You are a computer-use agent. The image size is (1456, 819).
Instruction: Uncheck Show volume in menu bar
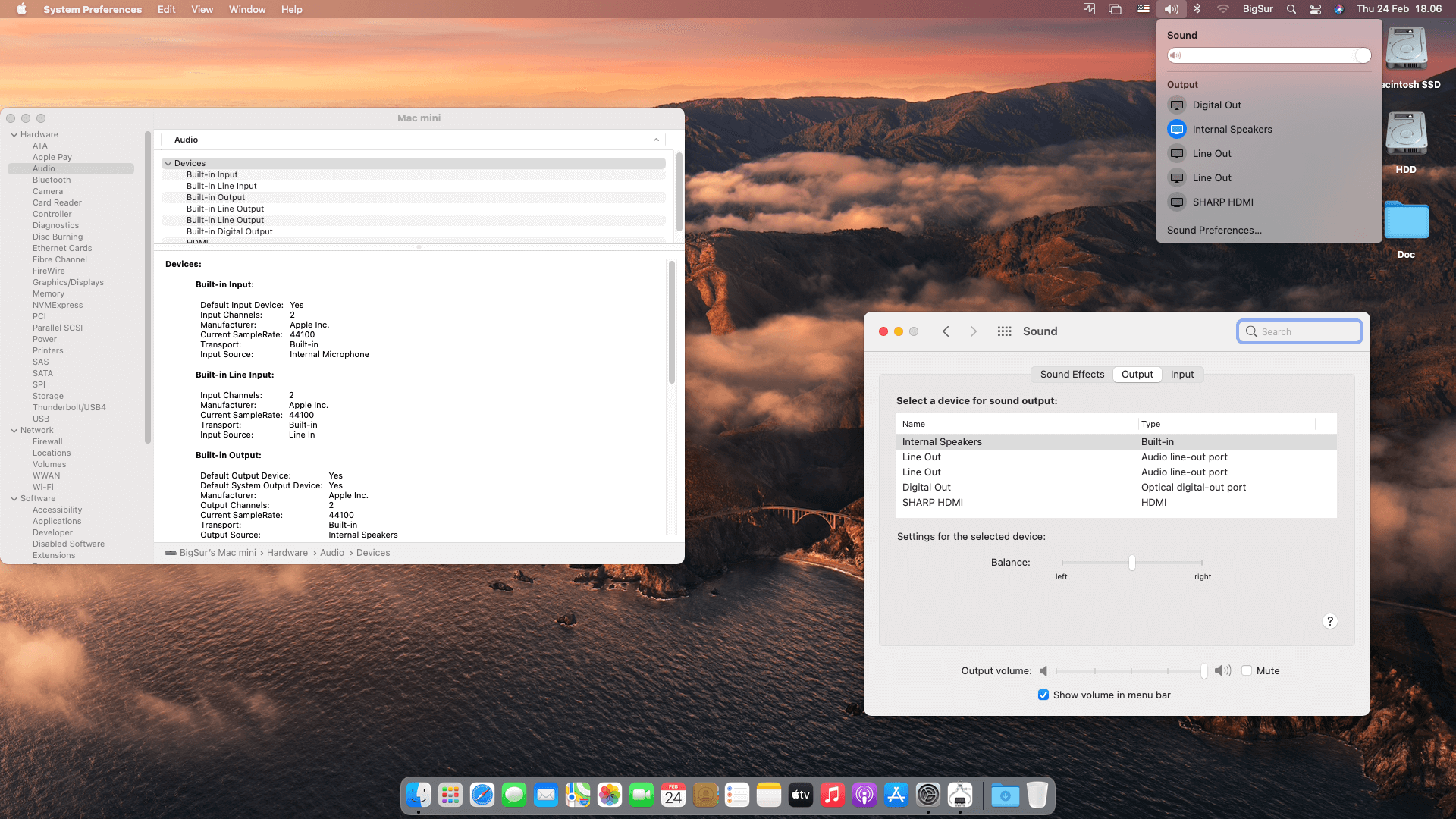tap(1043, 695)
